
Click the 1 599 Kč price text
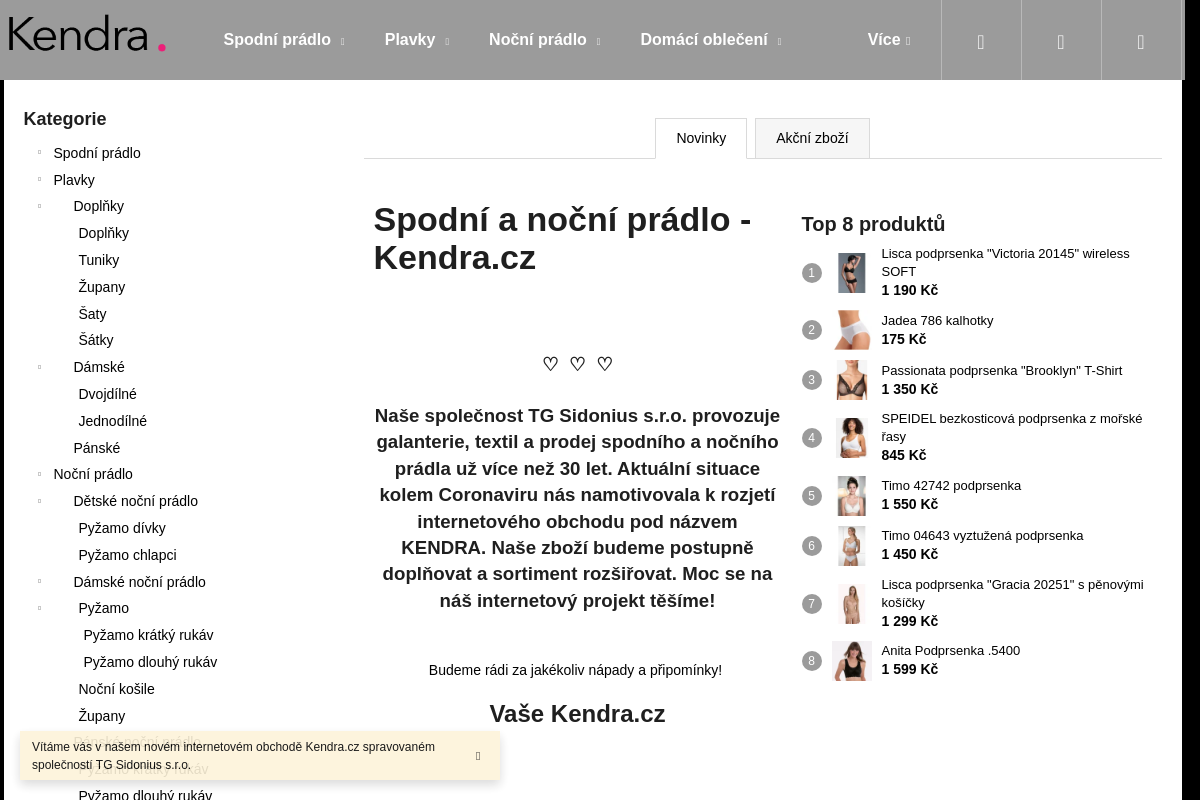click(910, 669)
